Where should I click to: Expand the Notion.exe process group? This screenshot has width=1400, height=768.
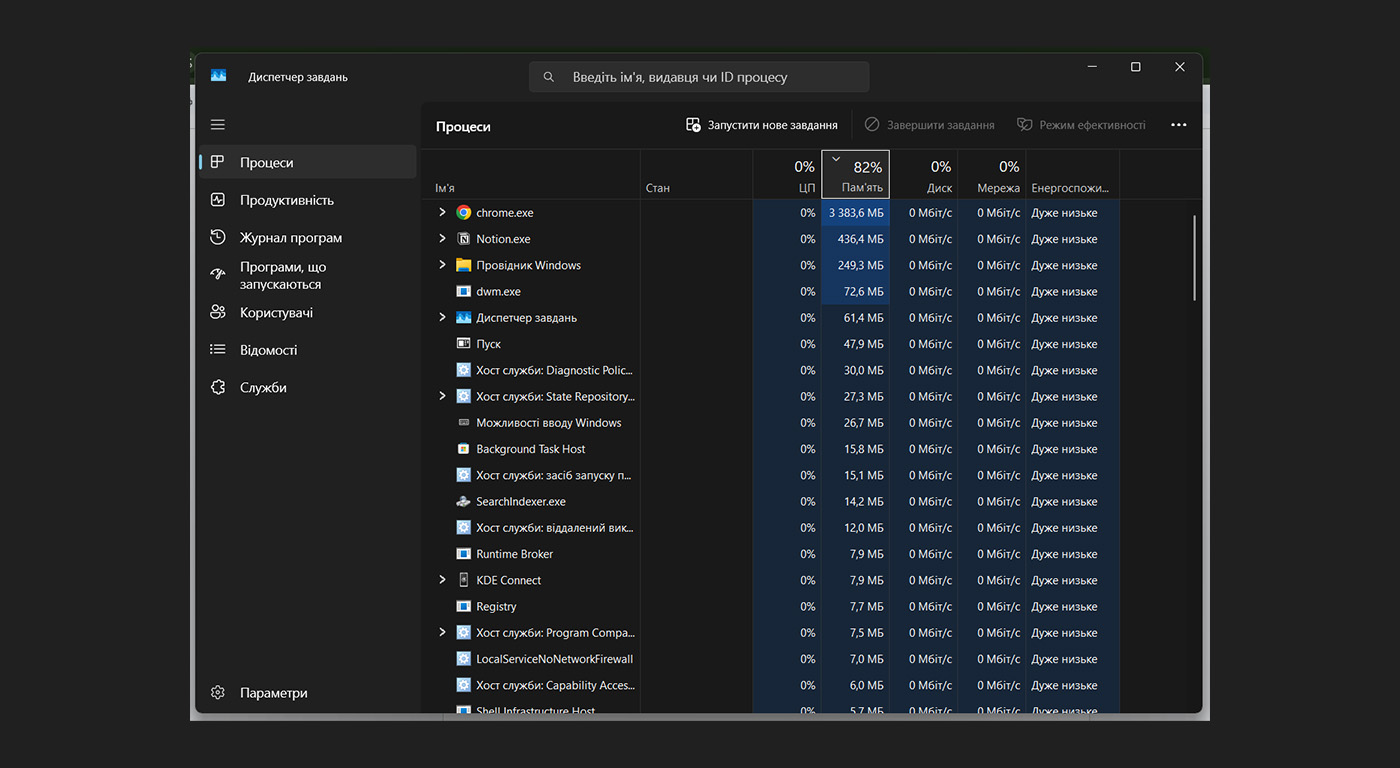pos(442,239)
